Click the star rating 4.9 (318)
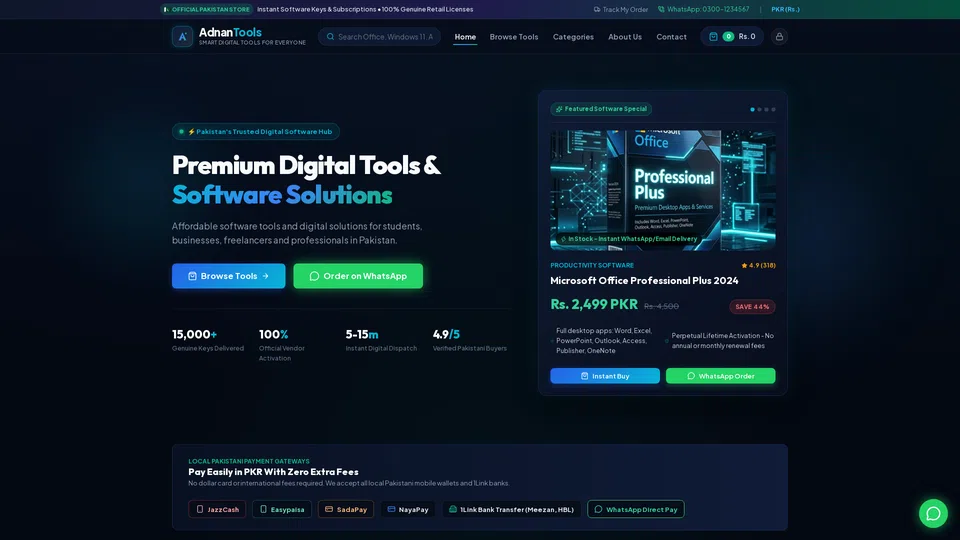This screenshot has height=540, width=960. [759, 265]
